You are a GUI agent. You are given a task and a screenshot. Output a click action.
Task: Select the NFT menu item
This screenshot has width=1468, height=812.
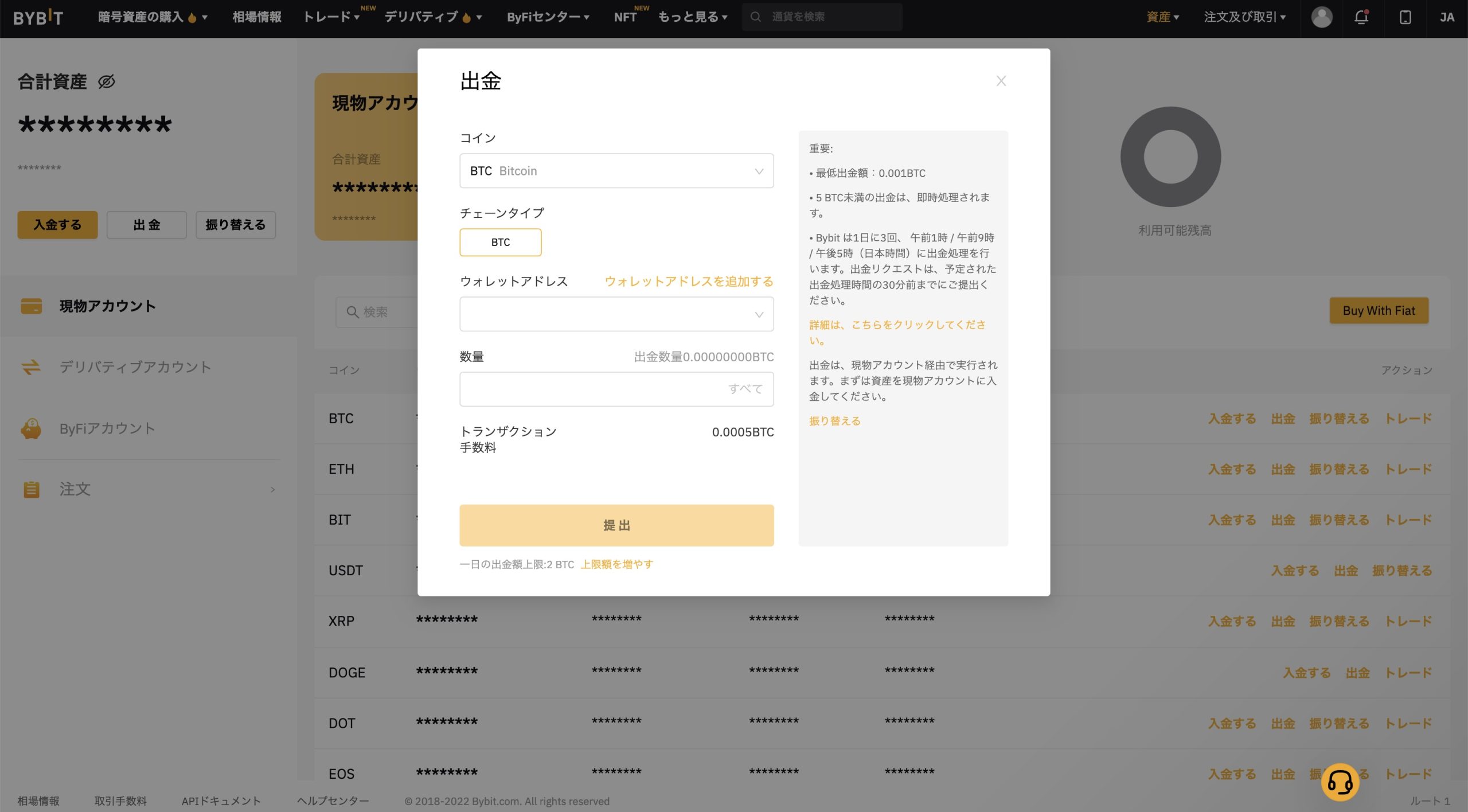pos(625,17)
